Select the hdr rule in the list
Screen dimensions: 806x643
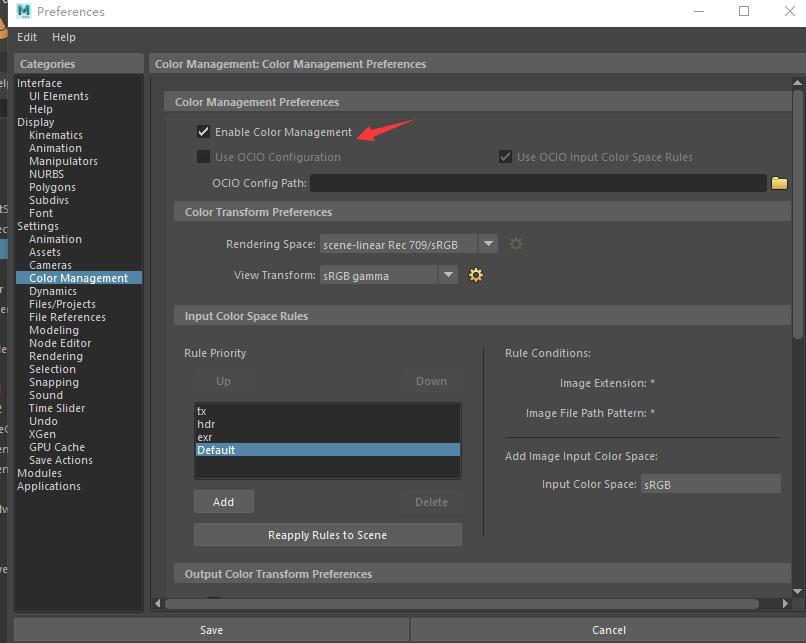[x=327, y=424]
